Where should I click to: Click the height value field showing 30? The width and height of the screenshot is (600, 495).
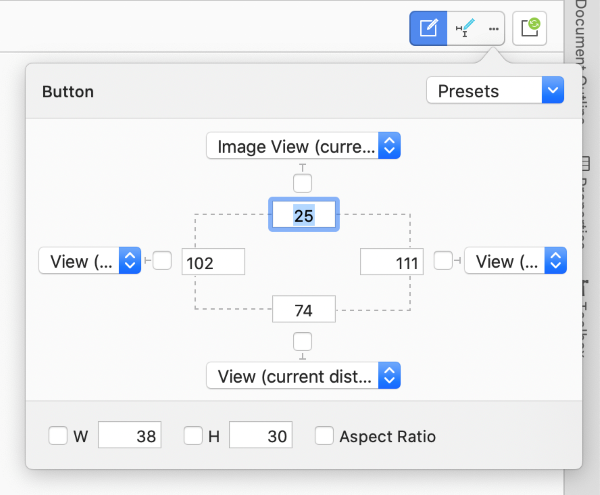[x=261, y=436]
